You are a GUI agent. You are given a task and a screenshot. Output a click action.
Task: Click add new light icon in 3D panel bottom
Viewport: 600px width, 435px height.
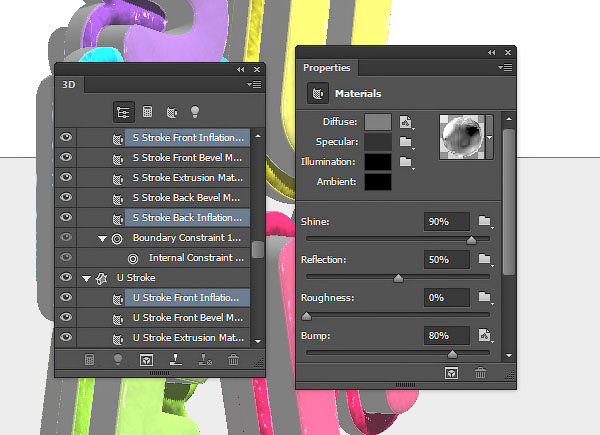point(118,359)
